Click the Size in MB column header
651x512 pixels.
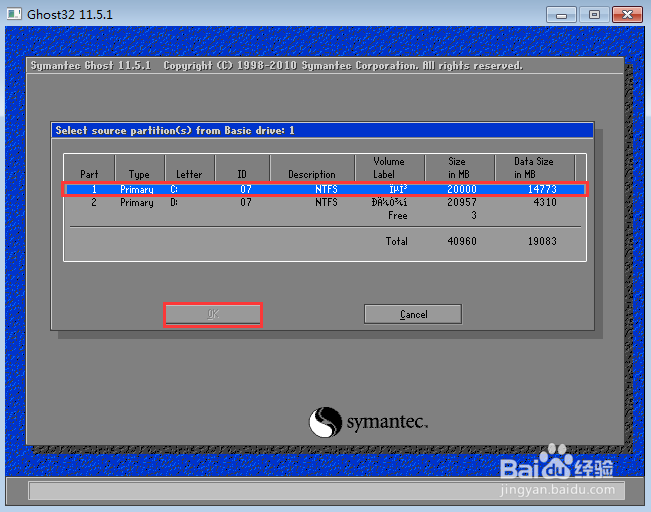click(x=459, y=168)
